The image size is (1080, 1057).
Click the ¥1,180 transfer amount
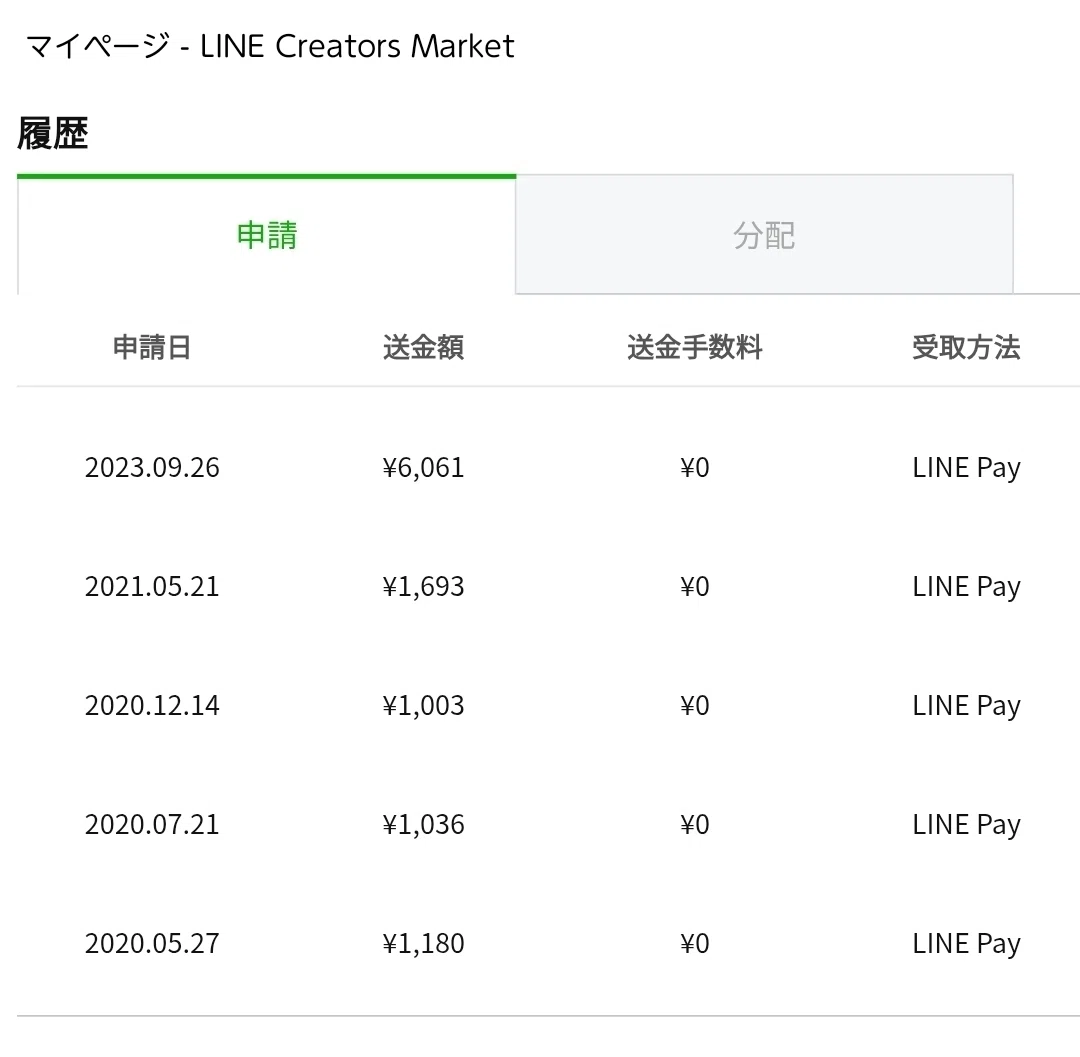(x=423, y=944)
